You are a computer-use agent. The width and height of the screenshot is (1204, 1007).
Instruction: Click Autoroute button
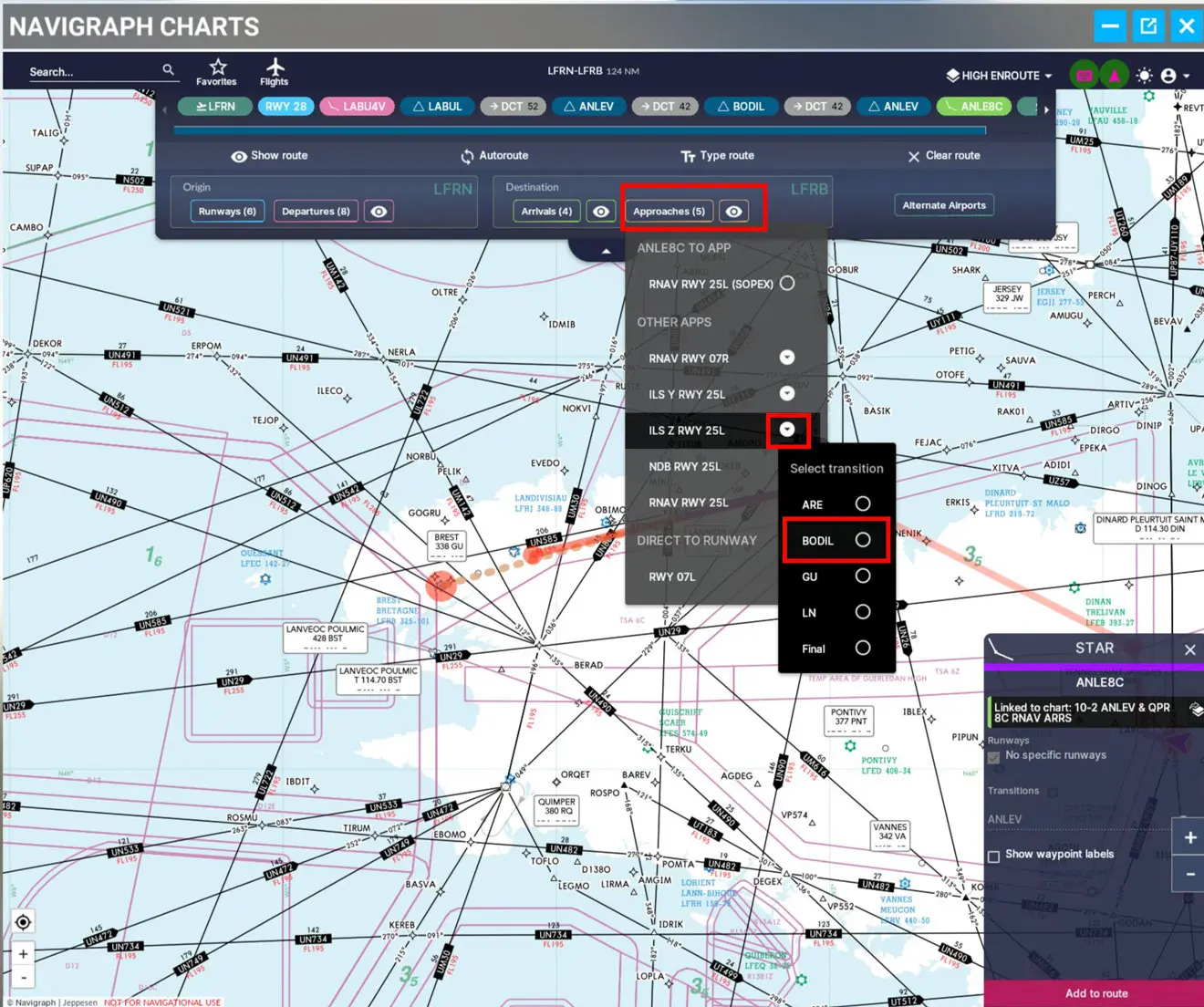coord(493,156)
